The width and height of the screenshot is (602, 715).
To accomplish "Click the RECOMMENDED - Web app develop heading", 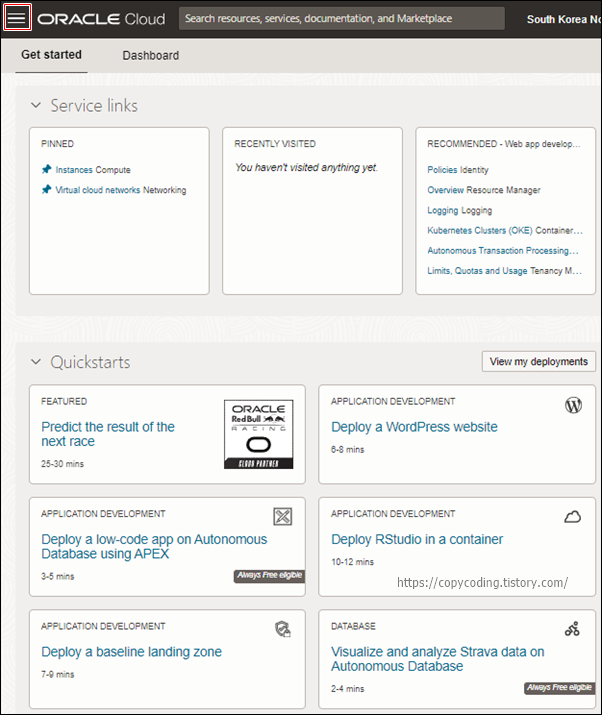I will [504, 144].
